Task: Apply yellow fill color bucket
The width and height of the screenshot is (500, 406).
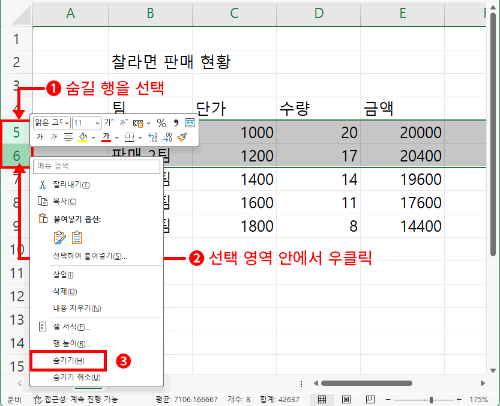Action: point(83,137)
